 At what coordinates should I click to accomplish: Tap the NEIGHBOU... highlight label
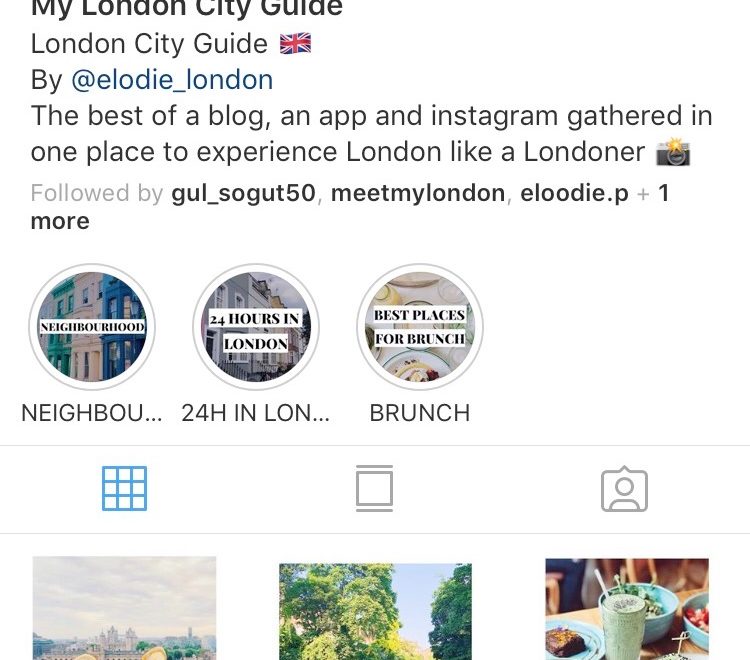click(x=92, y=413)
